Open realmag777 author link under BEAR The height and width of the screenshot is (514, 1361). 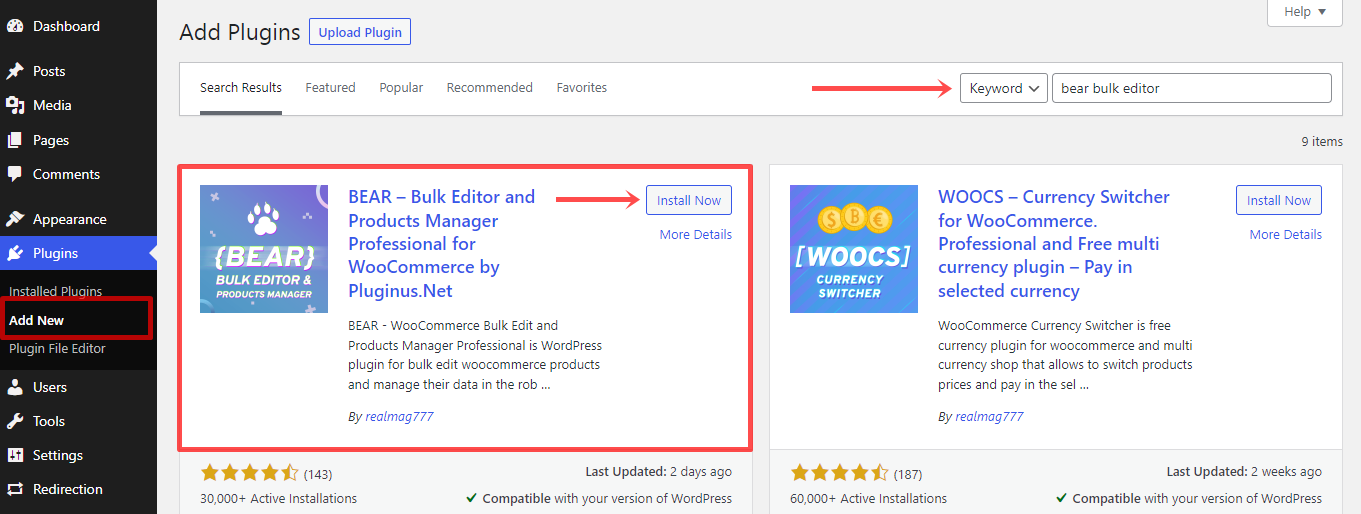pyautogui.click(x=398, y=416)
